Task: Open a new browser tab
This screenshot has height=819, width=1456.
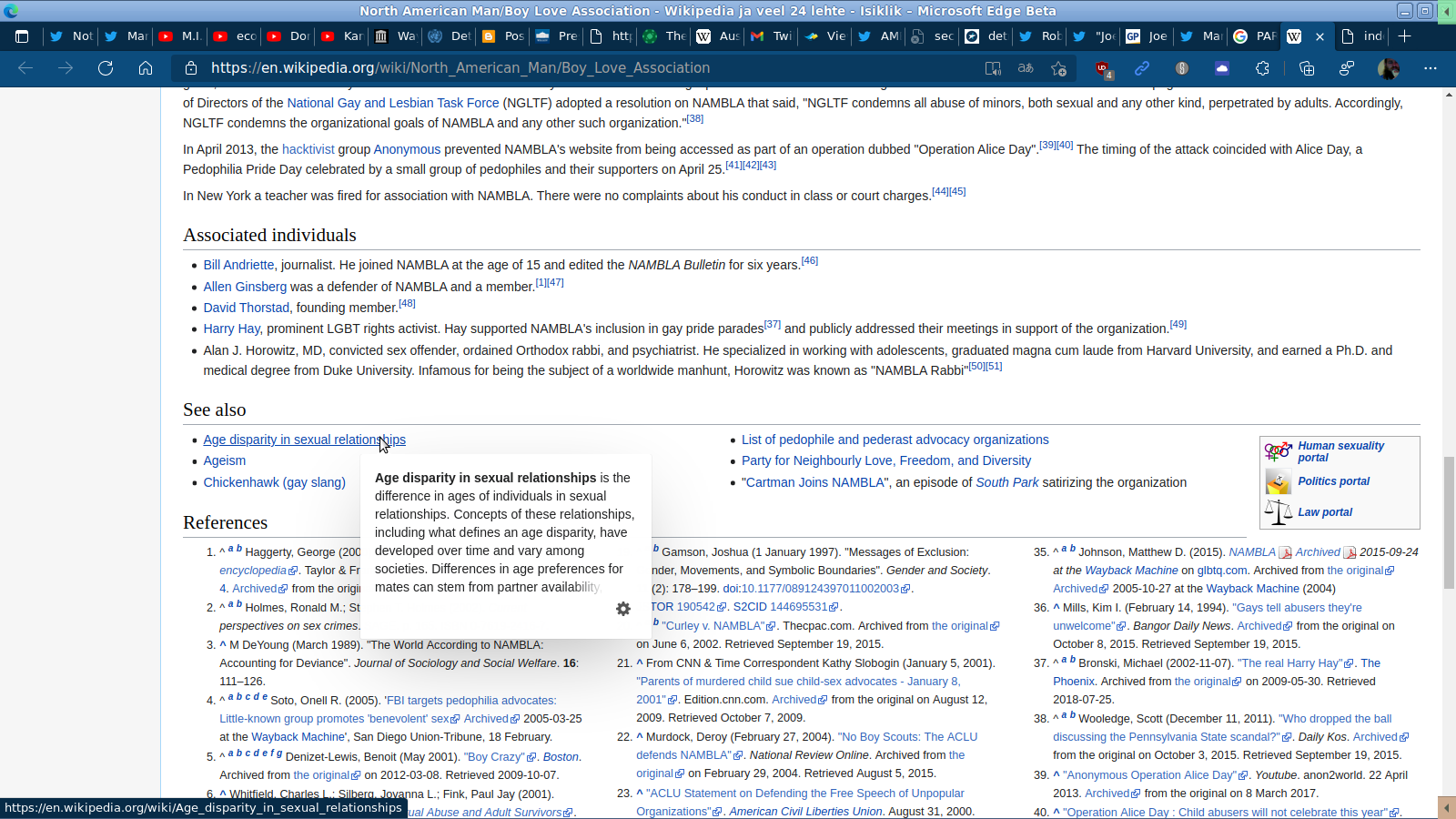Action: (x=1404, y=36)
